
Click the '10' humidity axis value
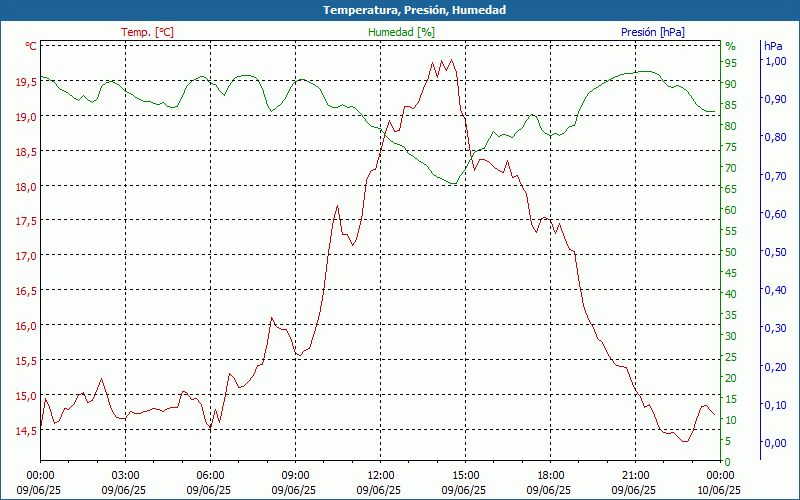point(731,420)
